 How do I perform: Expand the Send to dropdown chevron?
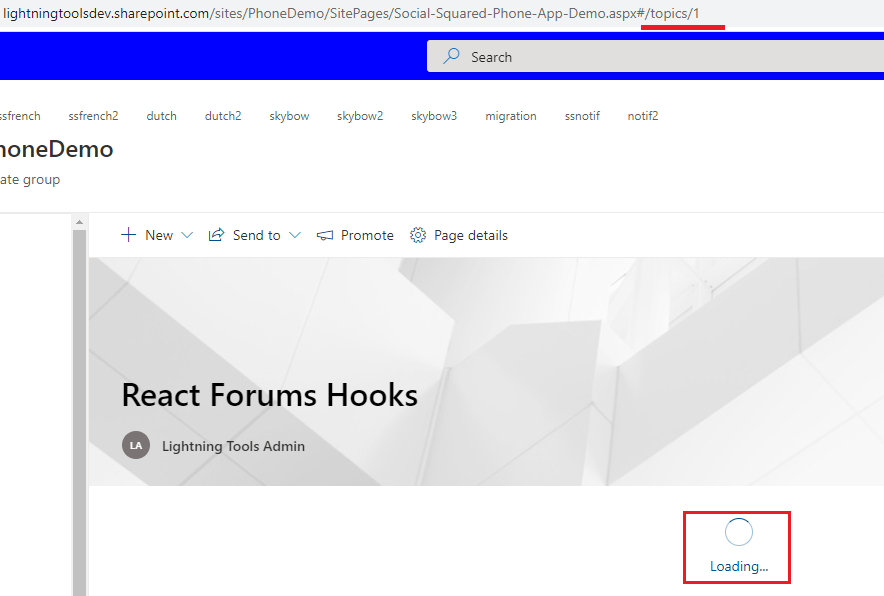pyautogui.click(x=294, y=235)
